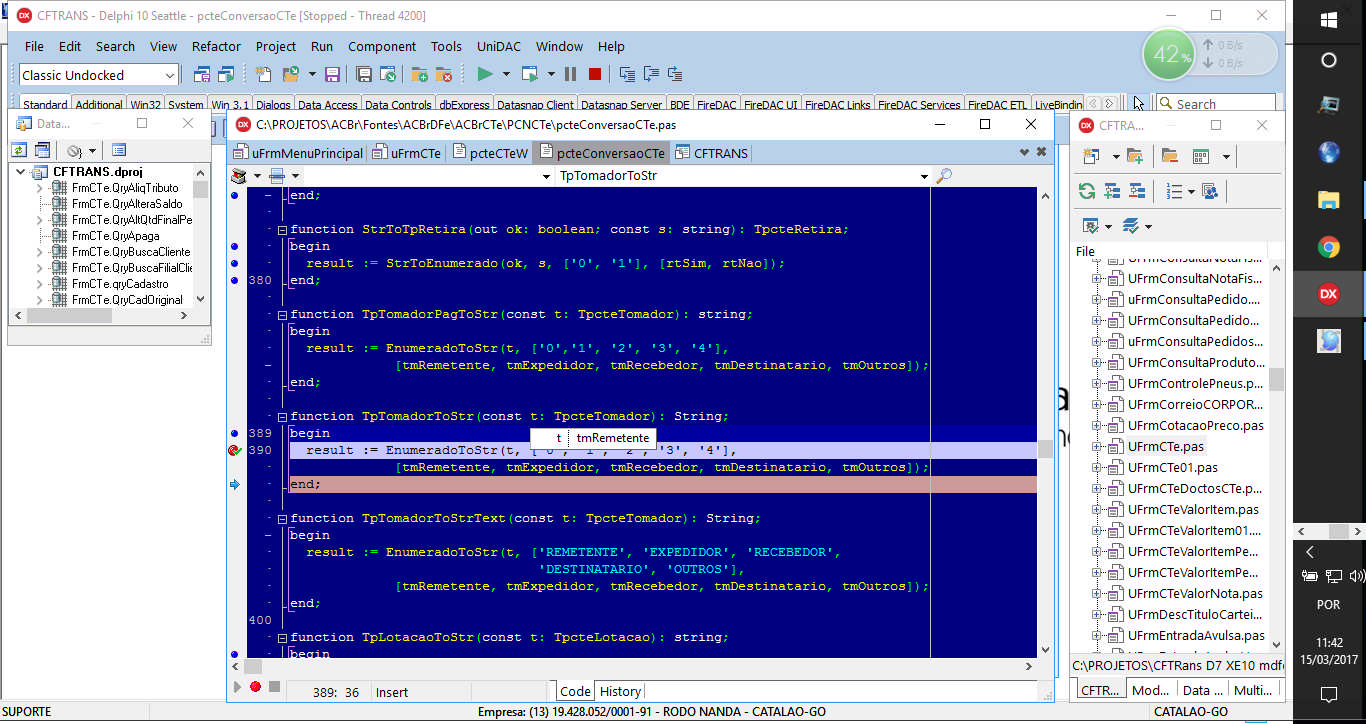The width and height of the screenshot is (1366, 724).
Task: Switch to pcteCTeW editor tab
Action: point(489,153)
